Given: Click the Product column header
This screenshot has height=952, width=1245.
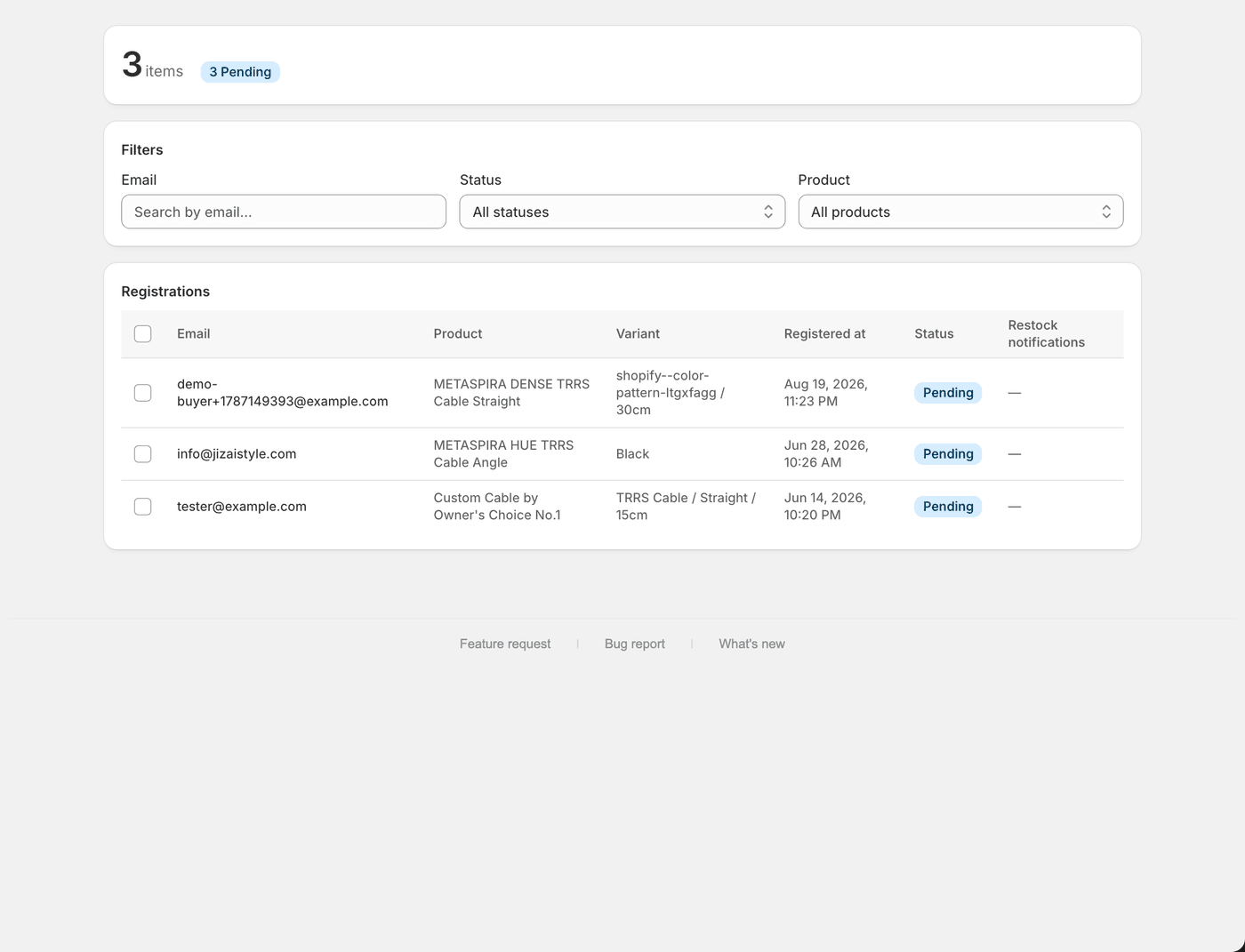Looking at the screenshot, I should coord(458,334).
